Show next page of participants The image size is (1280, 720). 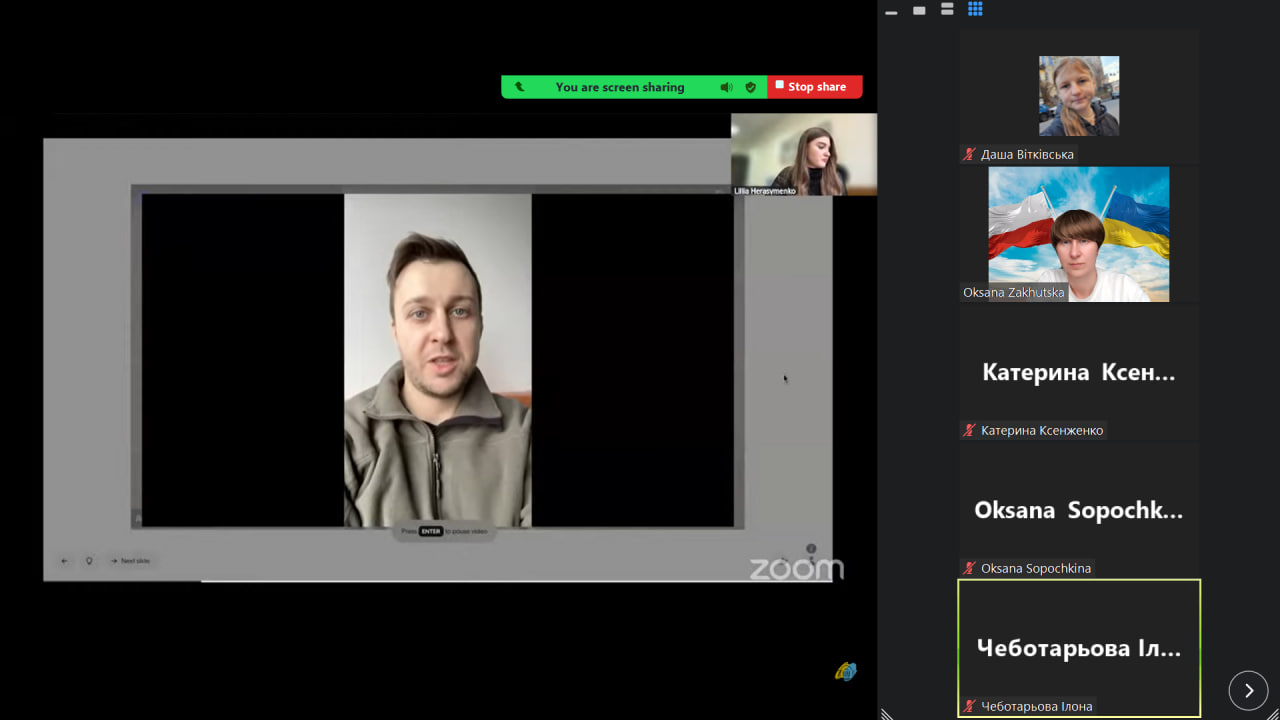(x=1248, y=690)
